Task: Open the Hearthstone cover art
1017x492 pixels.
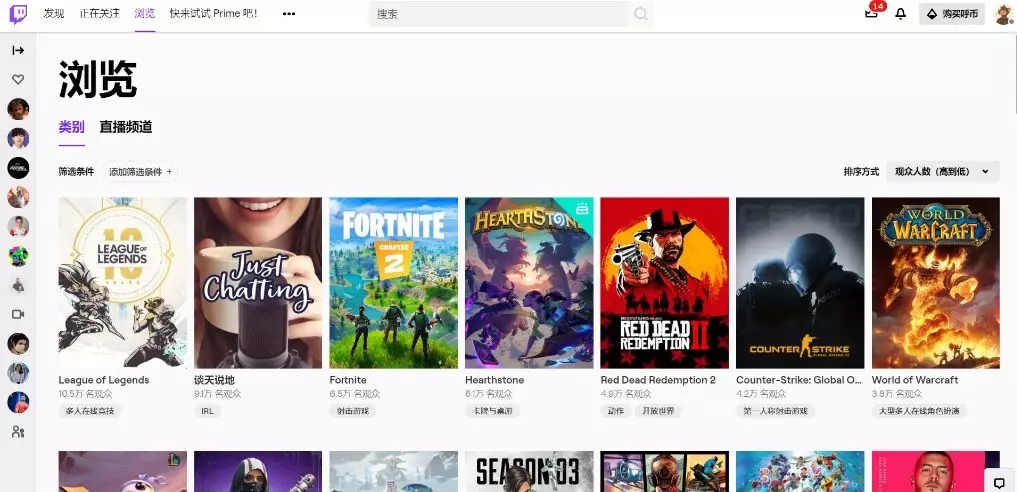Action: (529, 283)
